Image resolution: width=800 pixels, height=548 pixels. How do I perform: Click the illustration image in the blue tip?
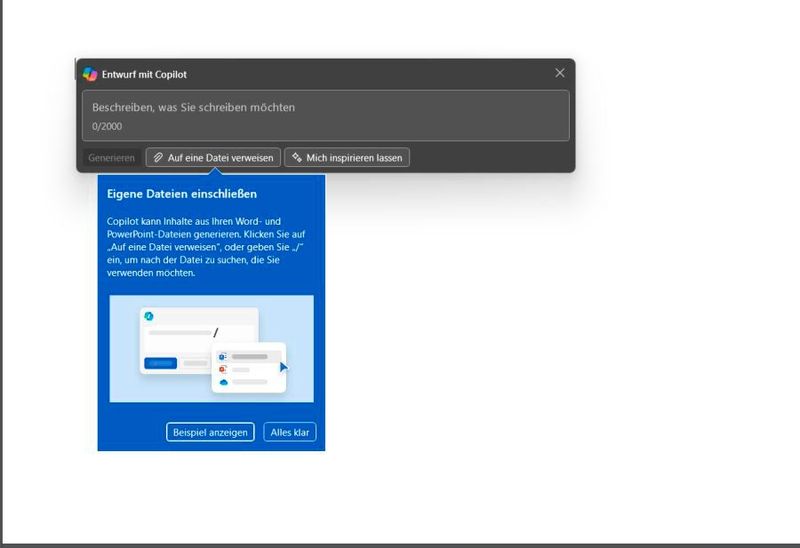point(212,348)
